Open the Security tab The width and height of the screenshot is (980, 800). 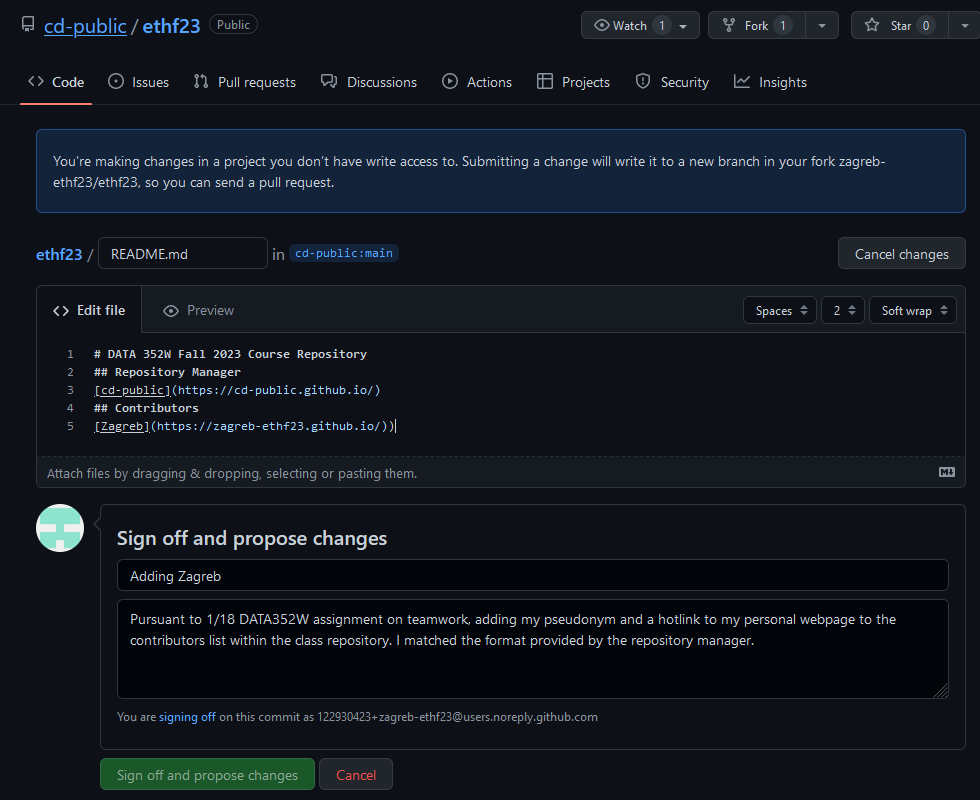point(672,82)
